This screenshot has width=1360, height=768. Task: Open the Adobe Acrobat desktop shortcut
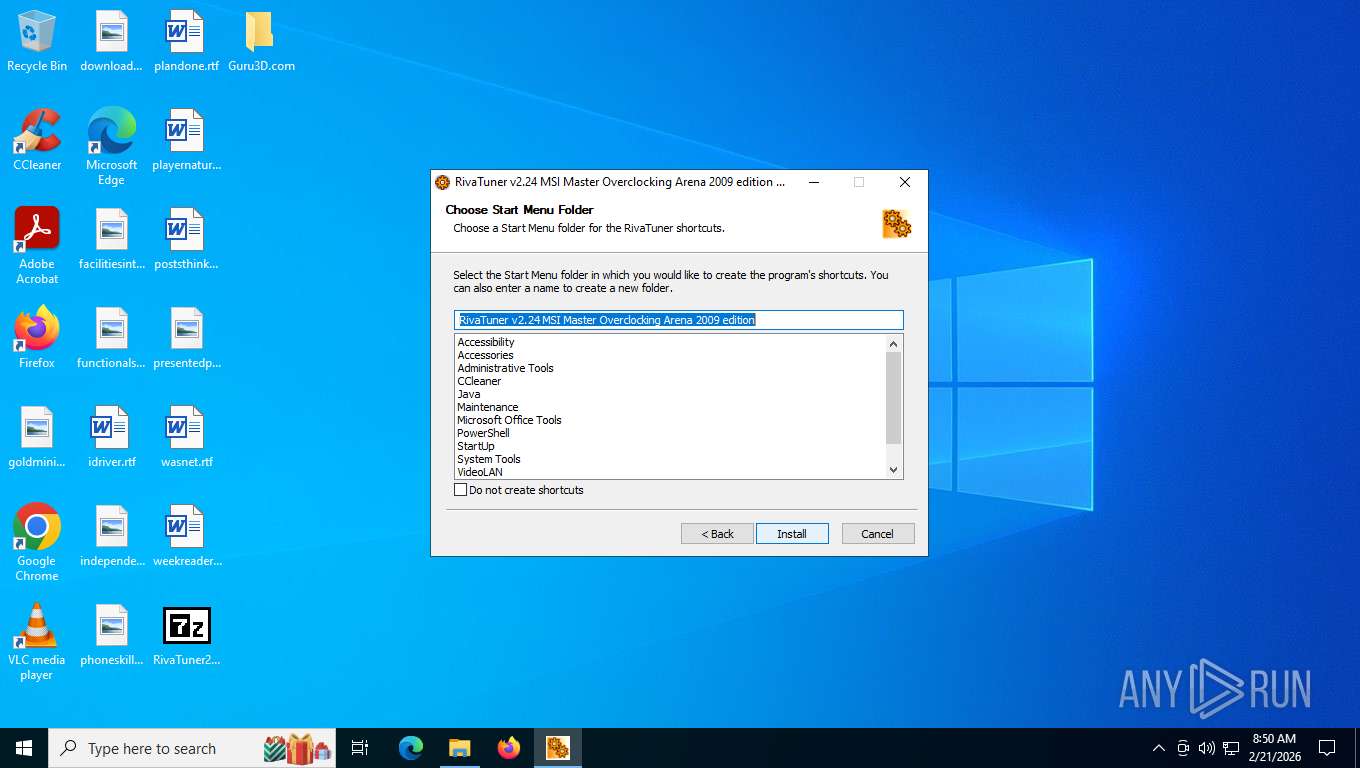click(x=37, y=246)
